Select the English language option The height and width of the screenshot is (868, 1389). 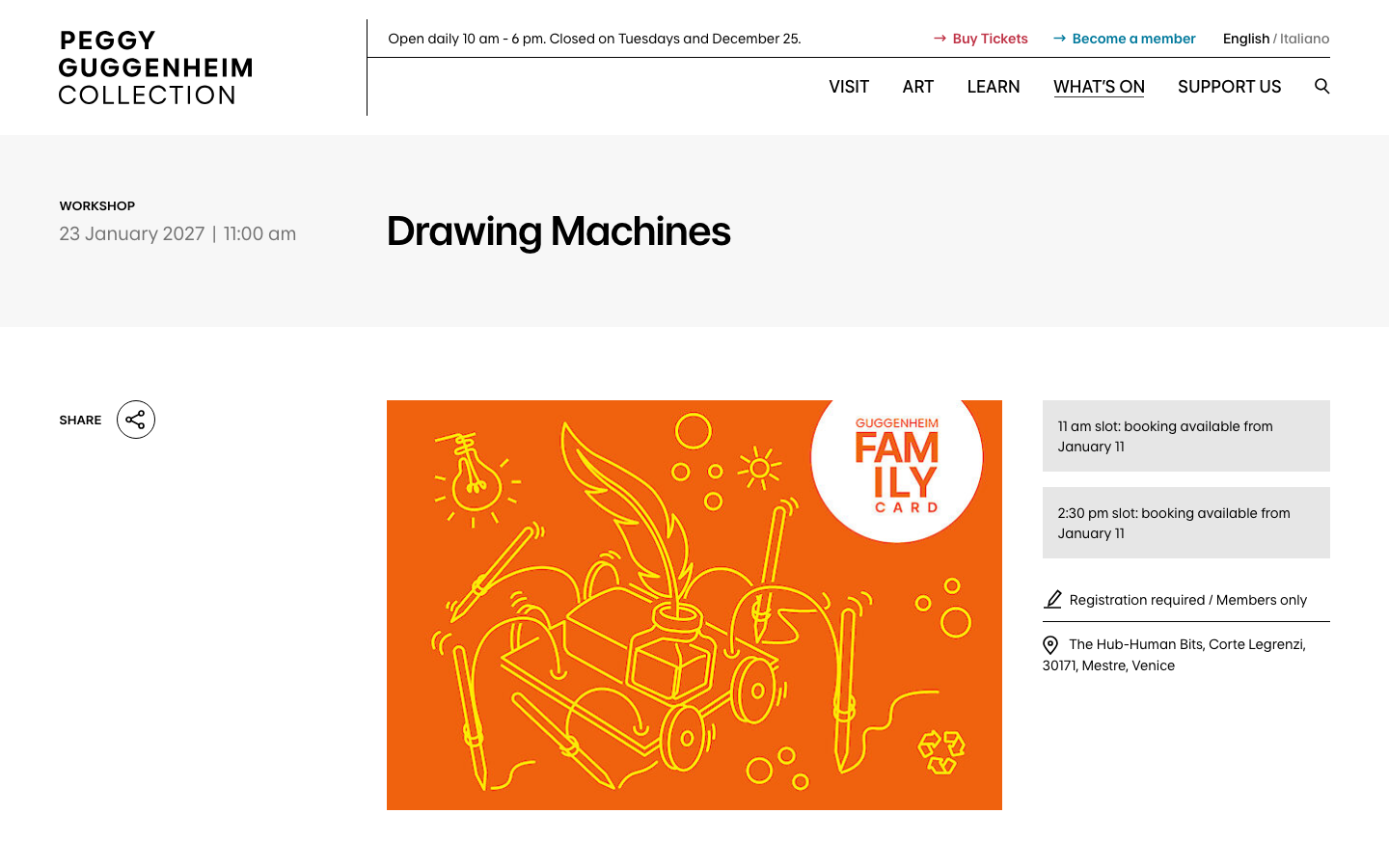pyautogui.click(x=1246, y=39)
